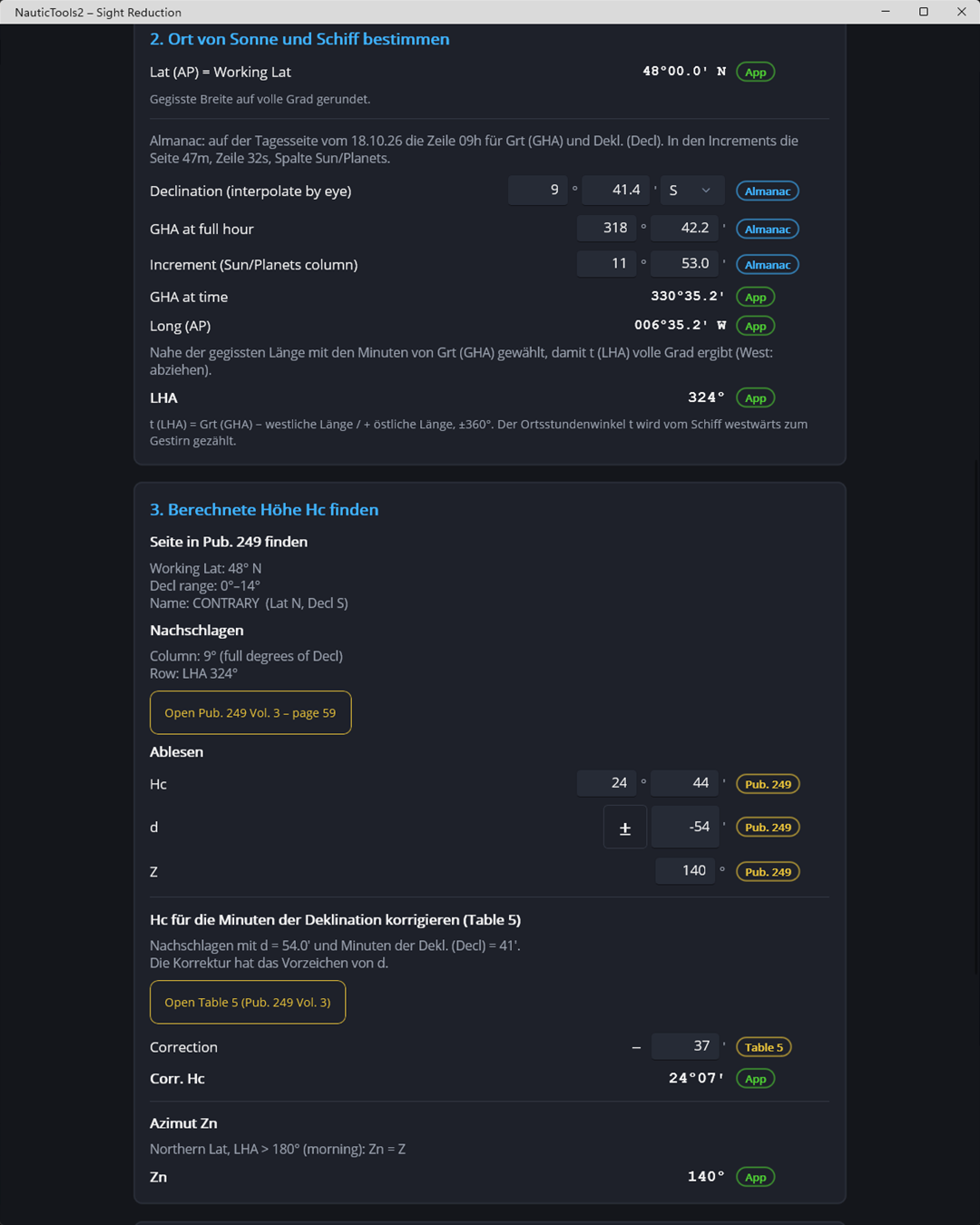
Task: Click the Table 5 badge beside Correction
Action: 764,1047
